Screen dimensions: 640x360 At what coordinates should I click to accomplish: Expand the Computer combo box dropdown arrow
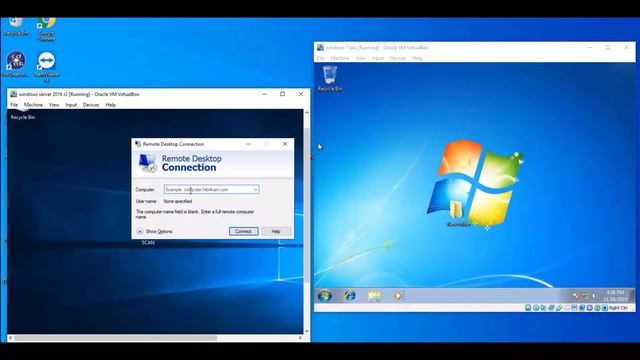point(256,189)
